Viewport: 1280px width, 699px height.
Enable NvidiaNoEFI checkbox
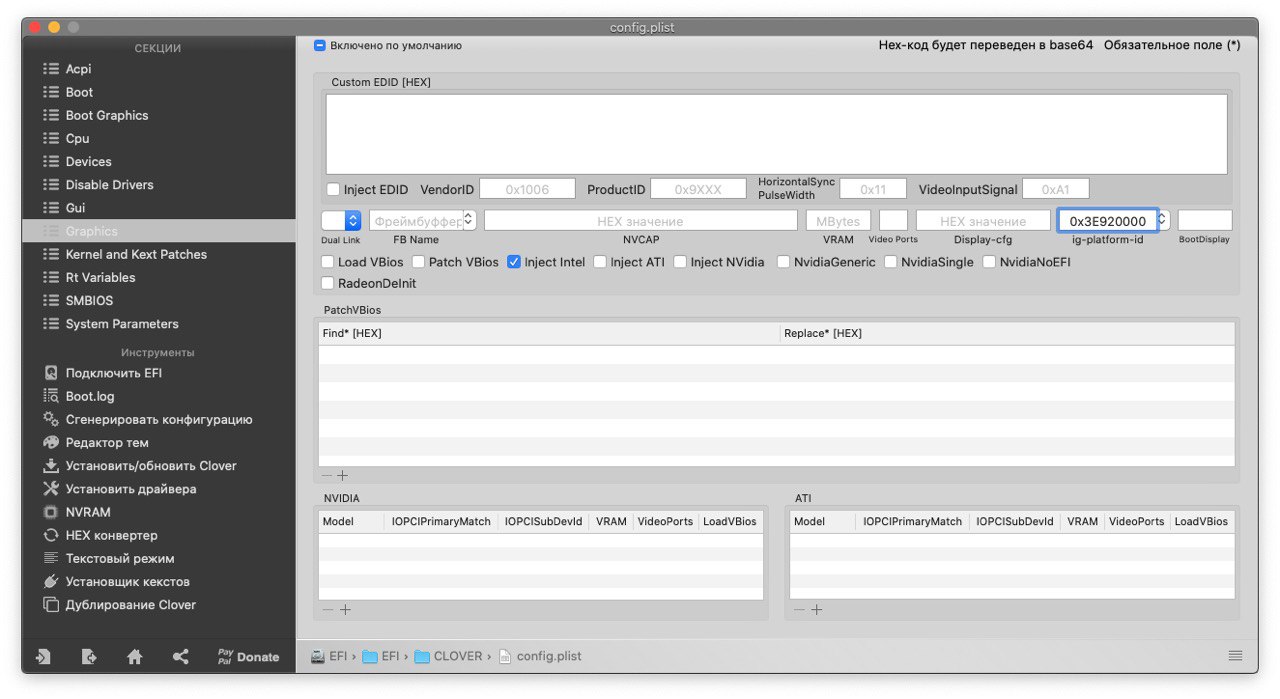click(x=989, y=262)
